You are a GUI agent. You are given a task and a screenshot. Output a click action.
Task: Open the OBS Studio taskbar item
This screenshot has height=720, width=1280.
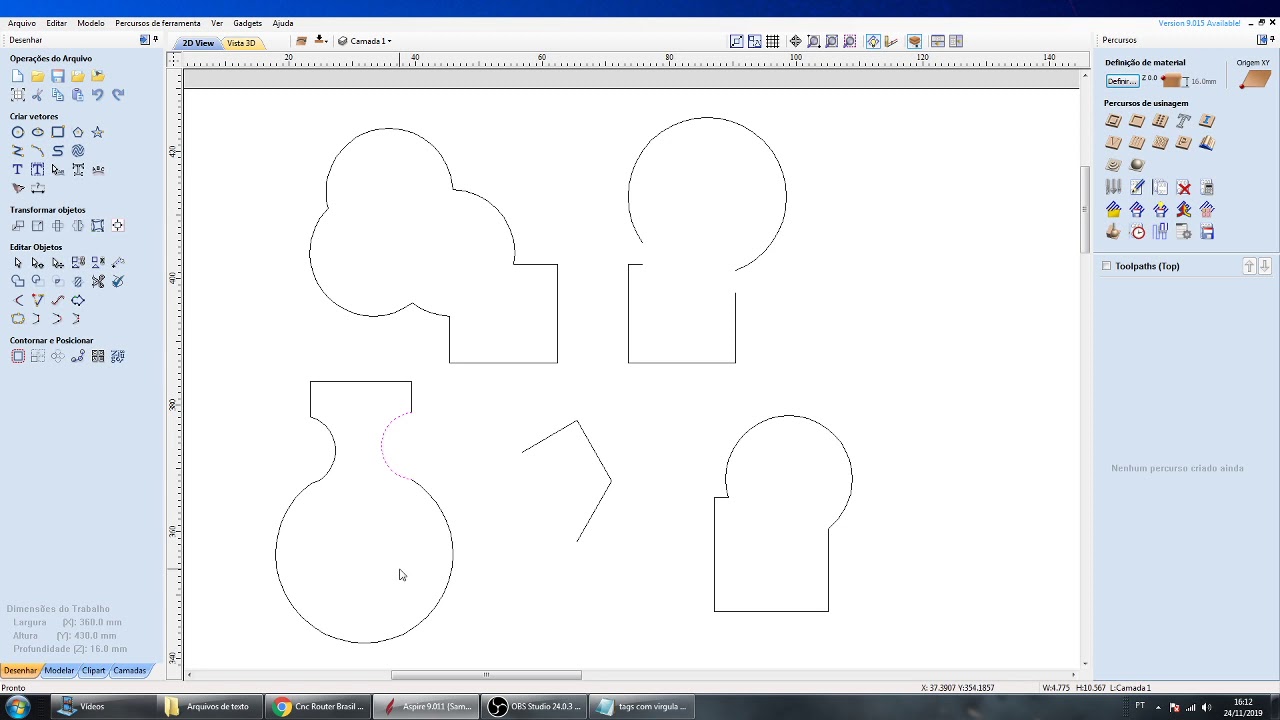[535, 707]
